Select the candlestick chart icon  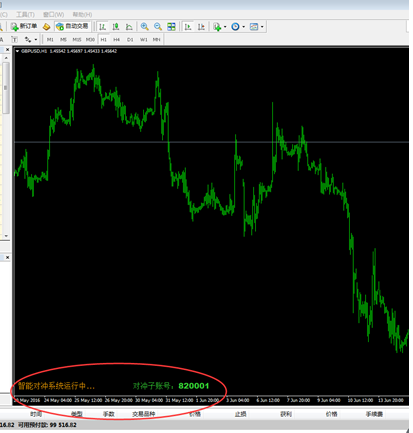116,27
